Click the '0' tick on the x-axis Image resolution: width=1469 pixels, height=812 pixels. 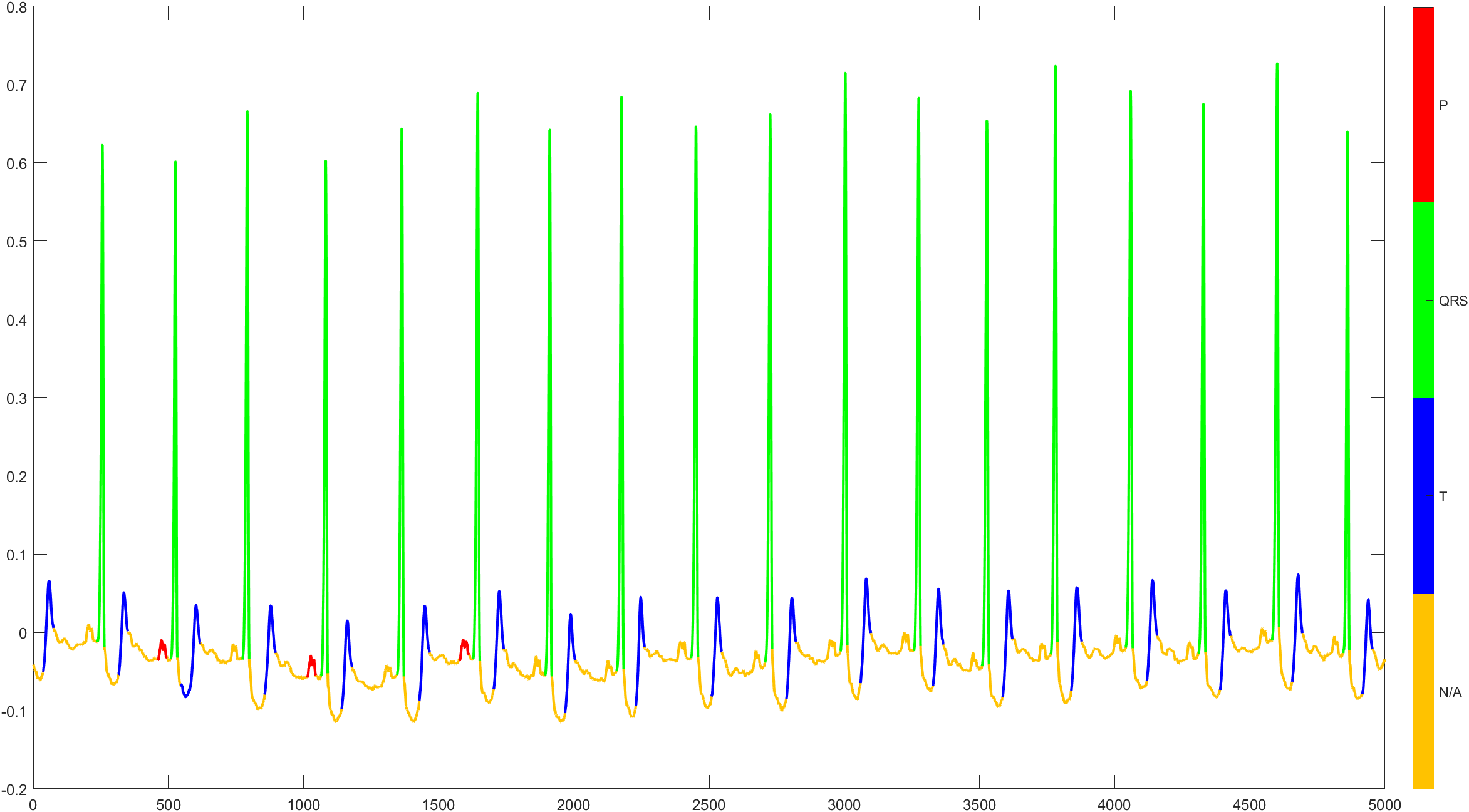[33, 803]
